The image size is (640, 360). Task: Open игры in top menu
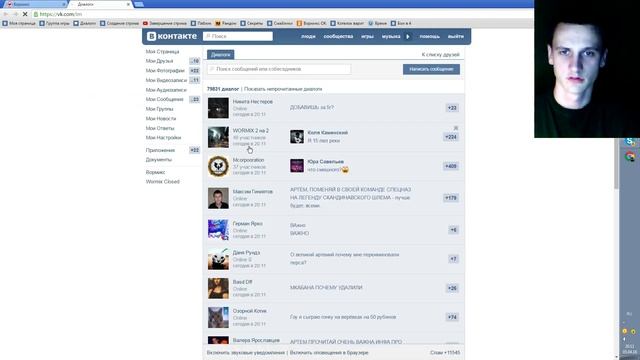click(x=367, y=36)
